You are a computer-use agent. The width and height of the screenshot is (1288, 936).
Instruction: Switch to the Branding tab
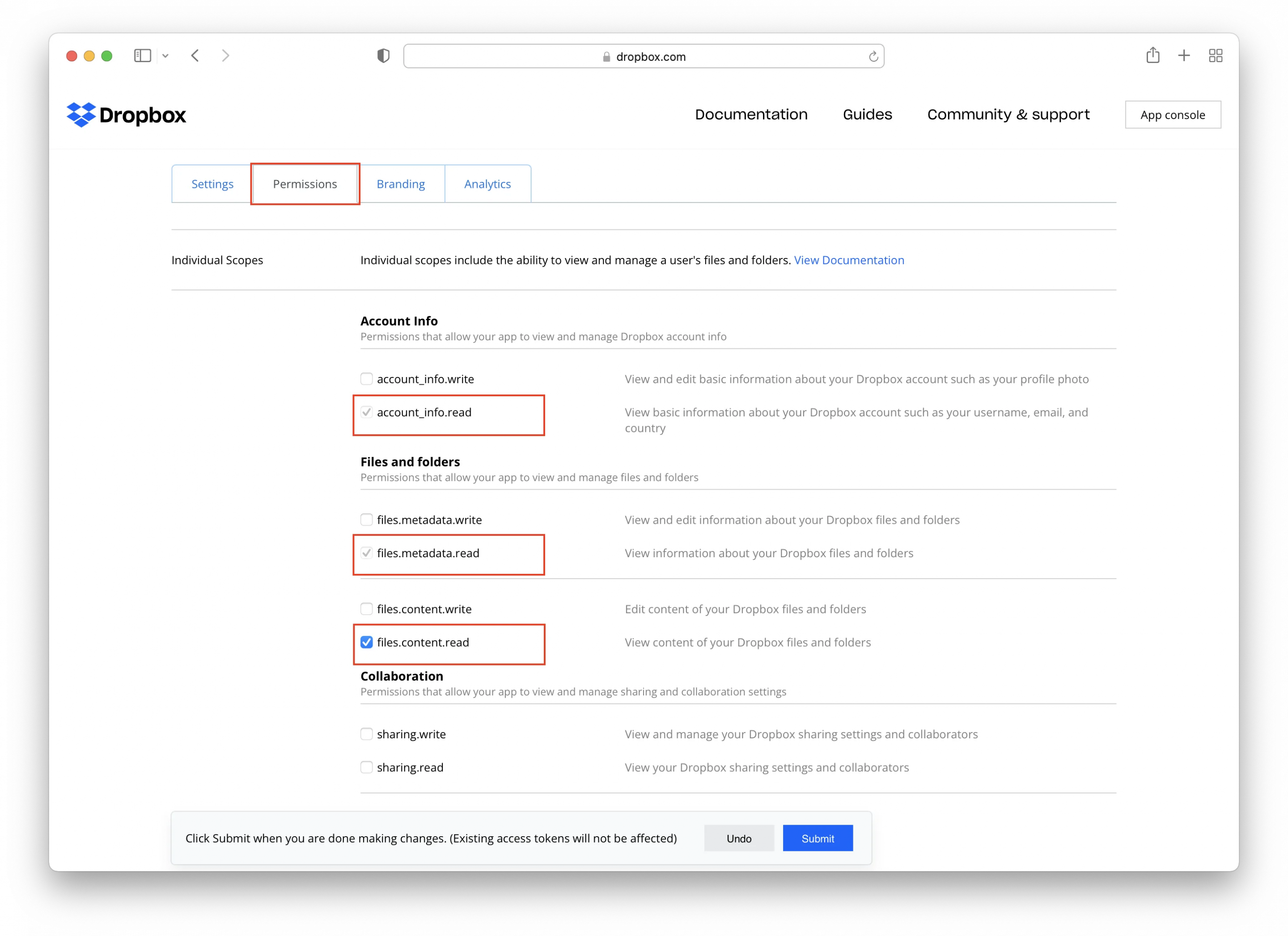pyautogui.click(x=400, y=184)
